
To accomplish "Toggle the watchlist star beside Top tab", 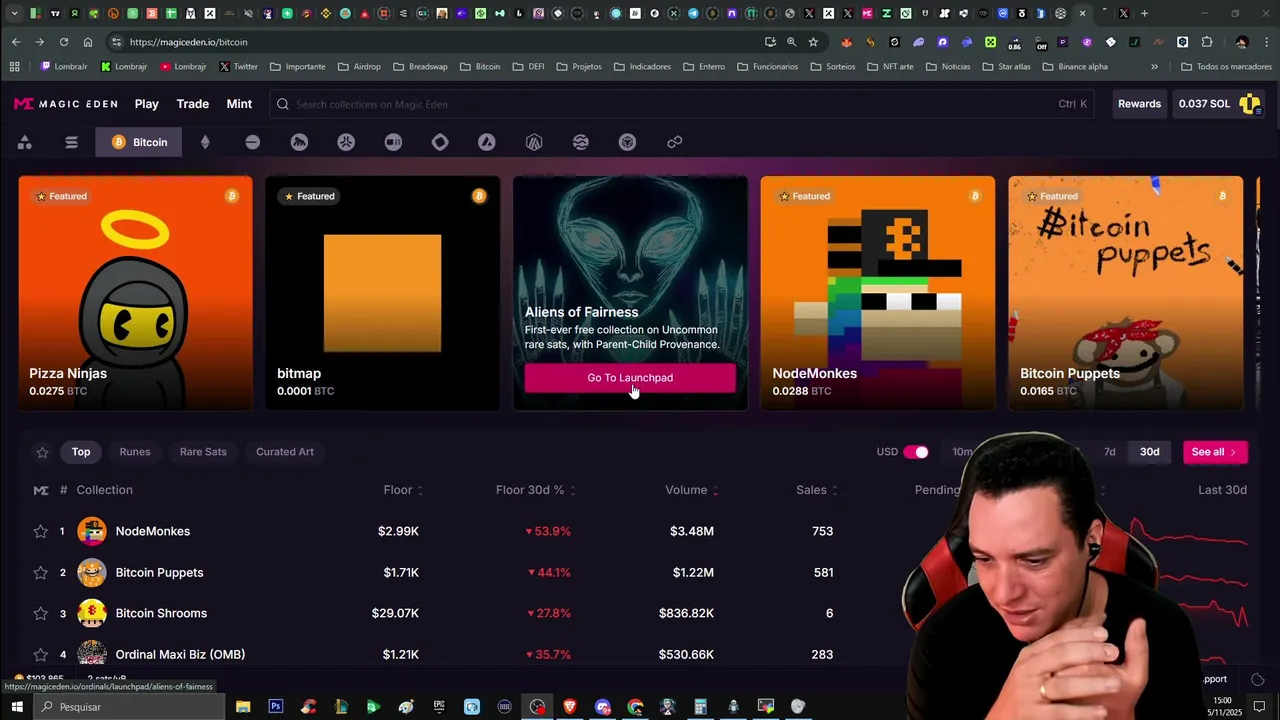I will pyautogui.click(x=42, y=452).
